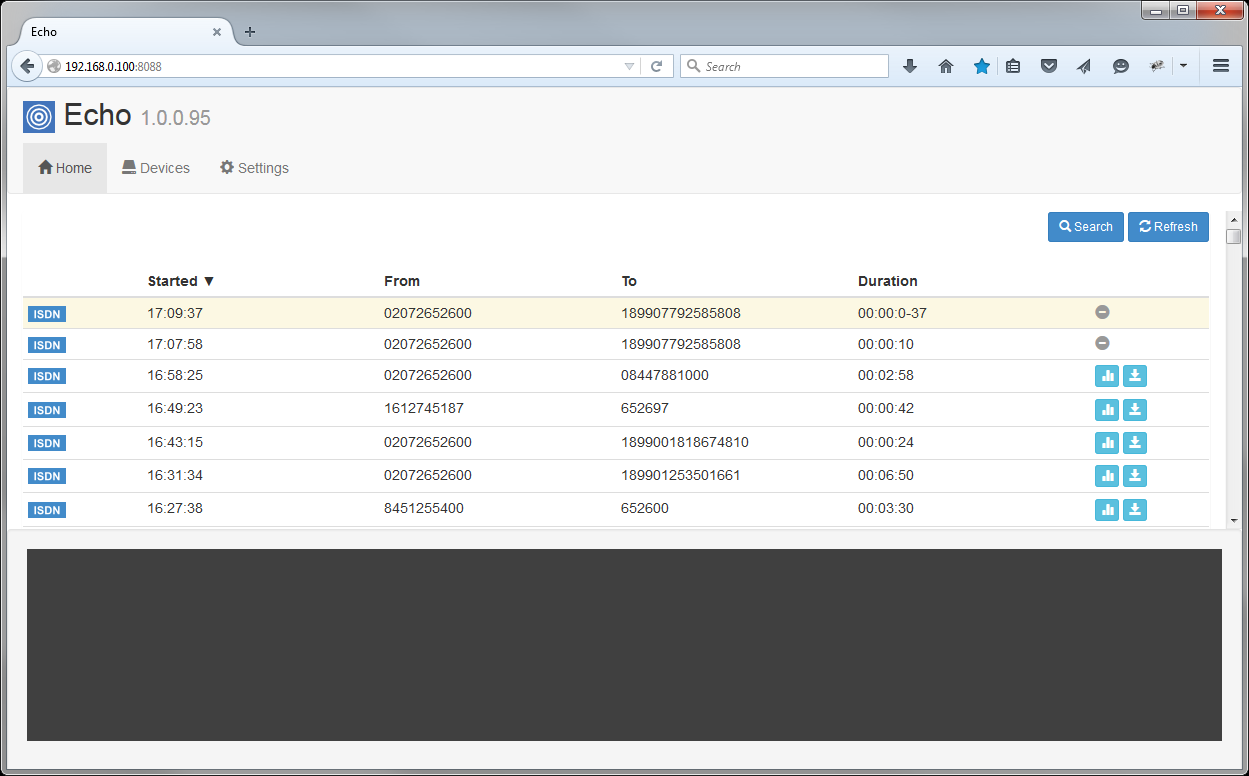
Task: Click the duration 00:02:58
Action: (886, 375)
